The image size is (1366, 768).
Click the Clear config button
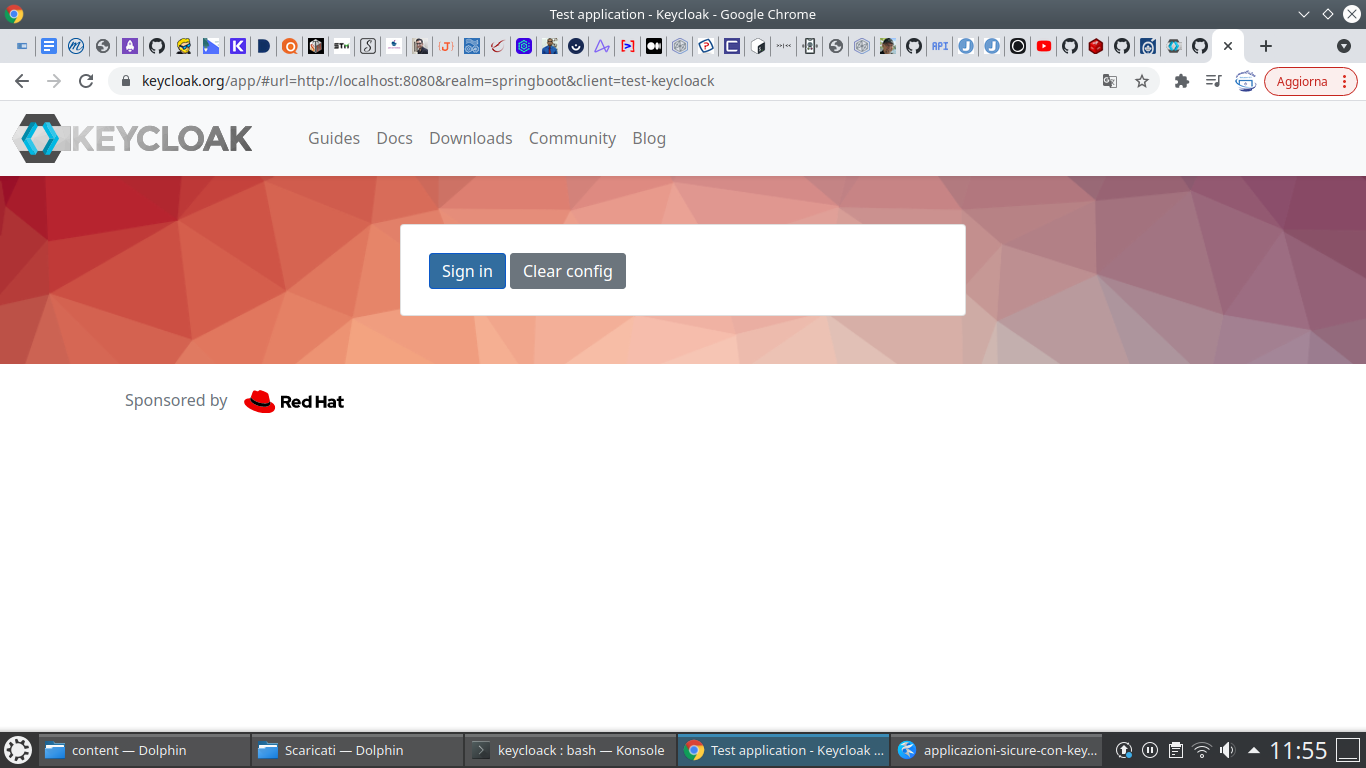pos(568,271)
